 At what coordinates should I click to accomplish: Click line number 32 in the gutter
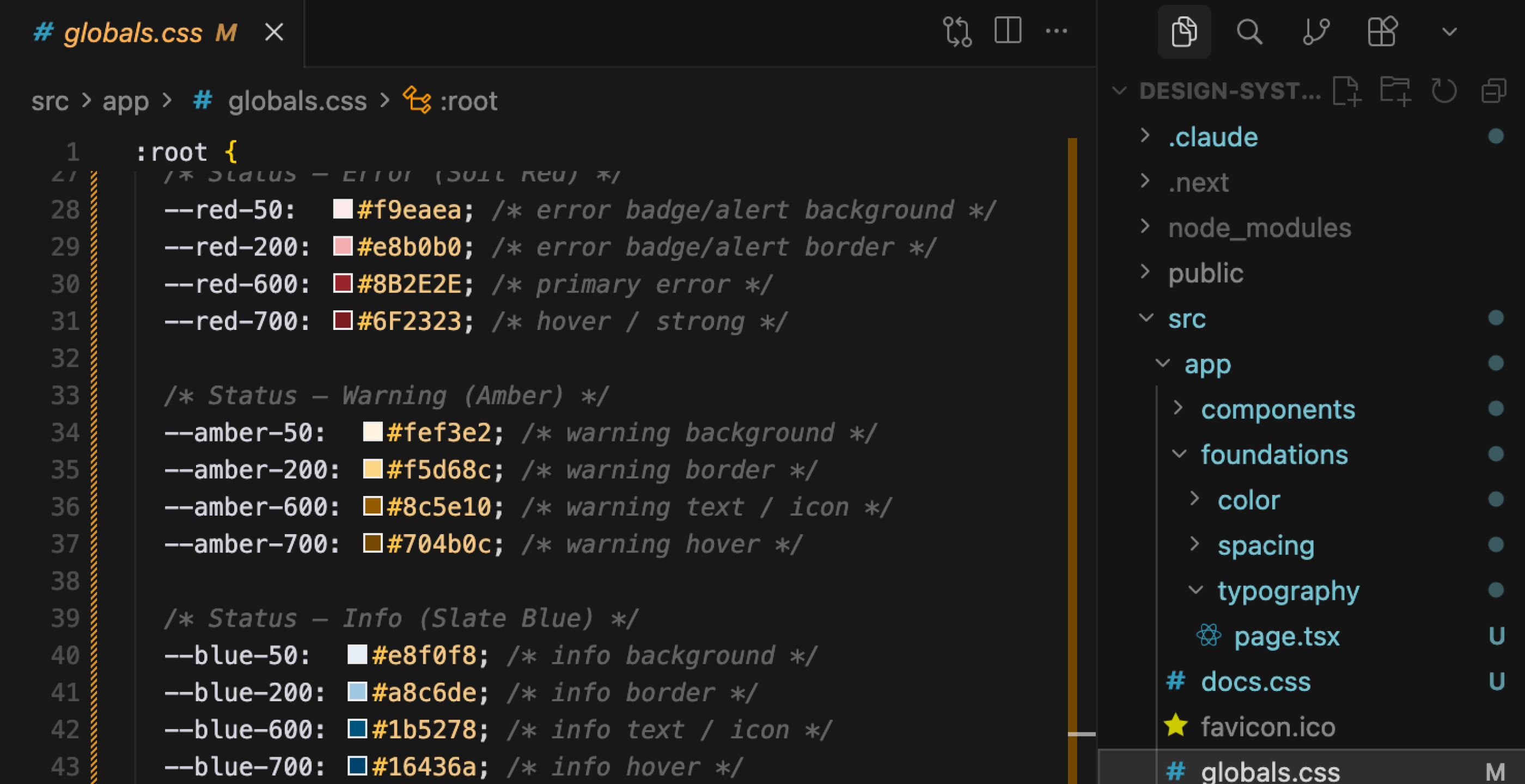click(x=65, y=359)
